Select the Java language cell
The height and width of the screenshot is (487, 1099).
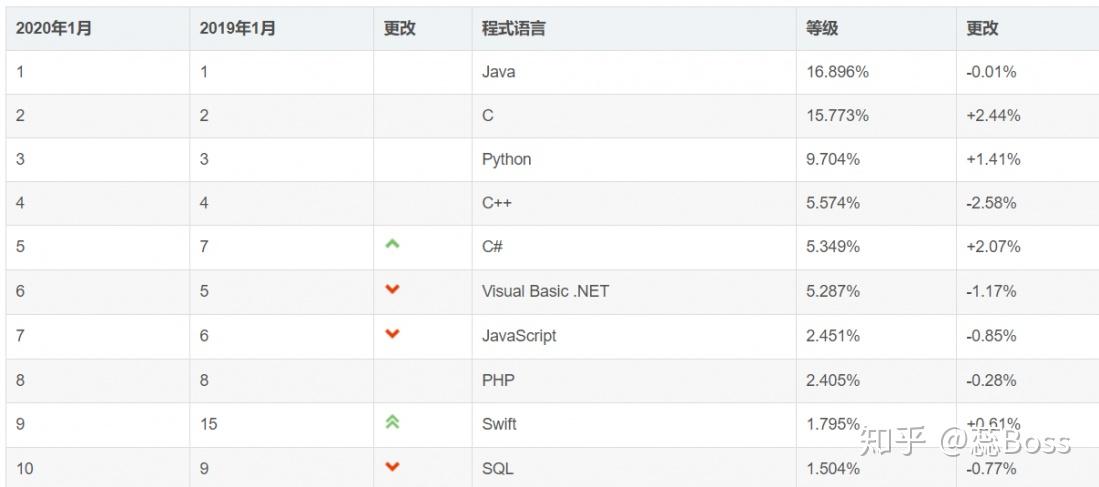click(x=499, y=72)
